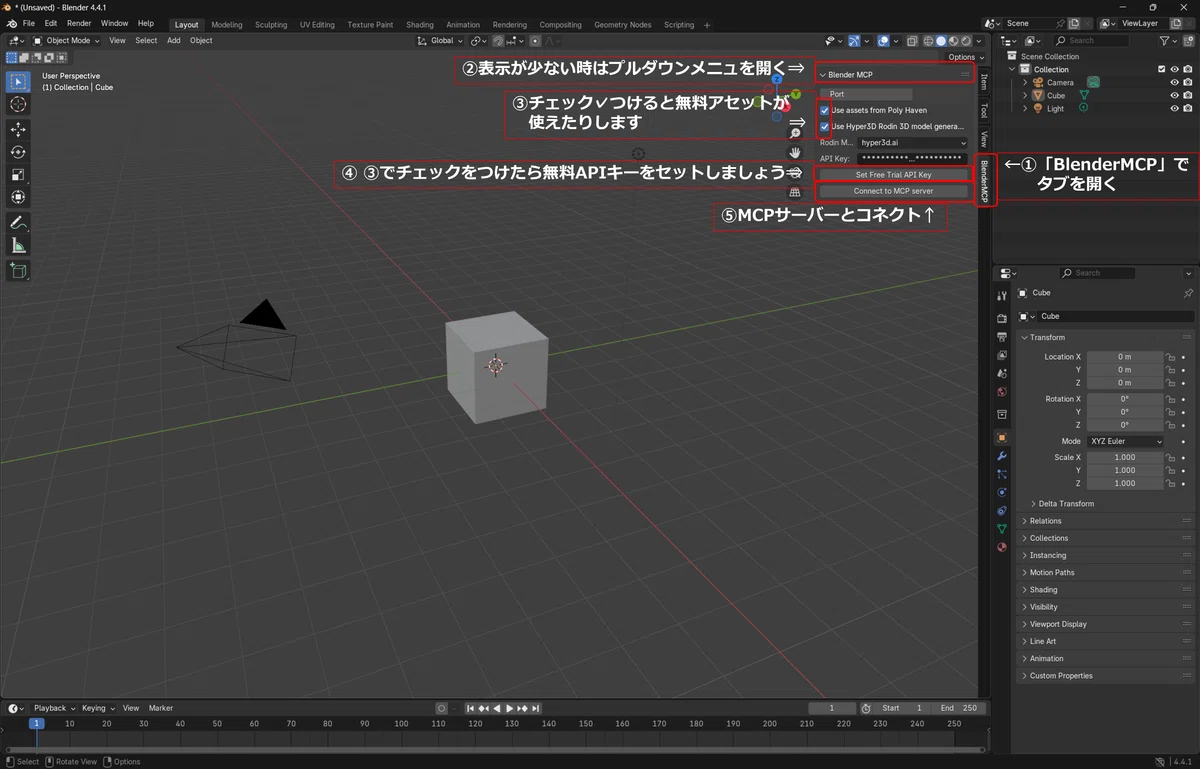Viewport: 1200px width, 769px height.
Task: Switch to Modeling workspace tab
Action: pos(227,24)
